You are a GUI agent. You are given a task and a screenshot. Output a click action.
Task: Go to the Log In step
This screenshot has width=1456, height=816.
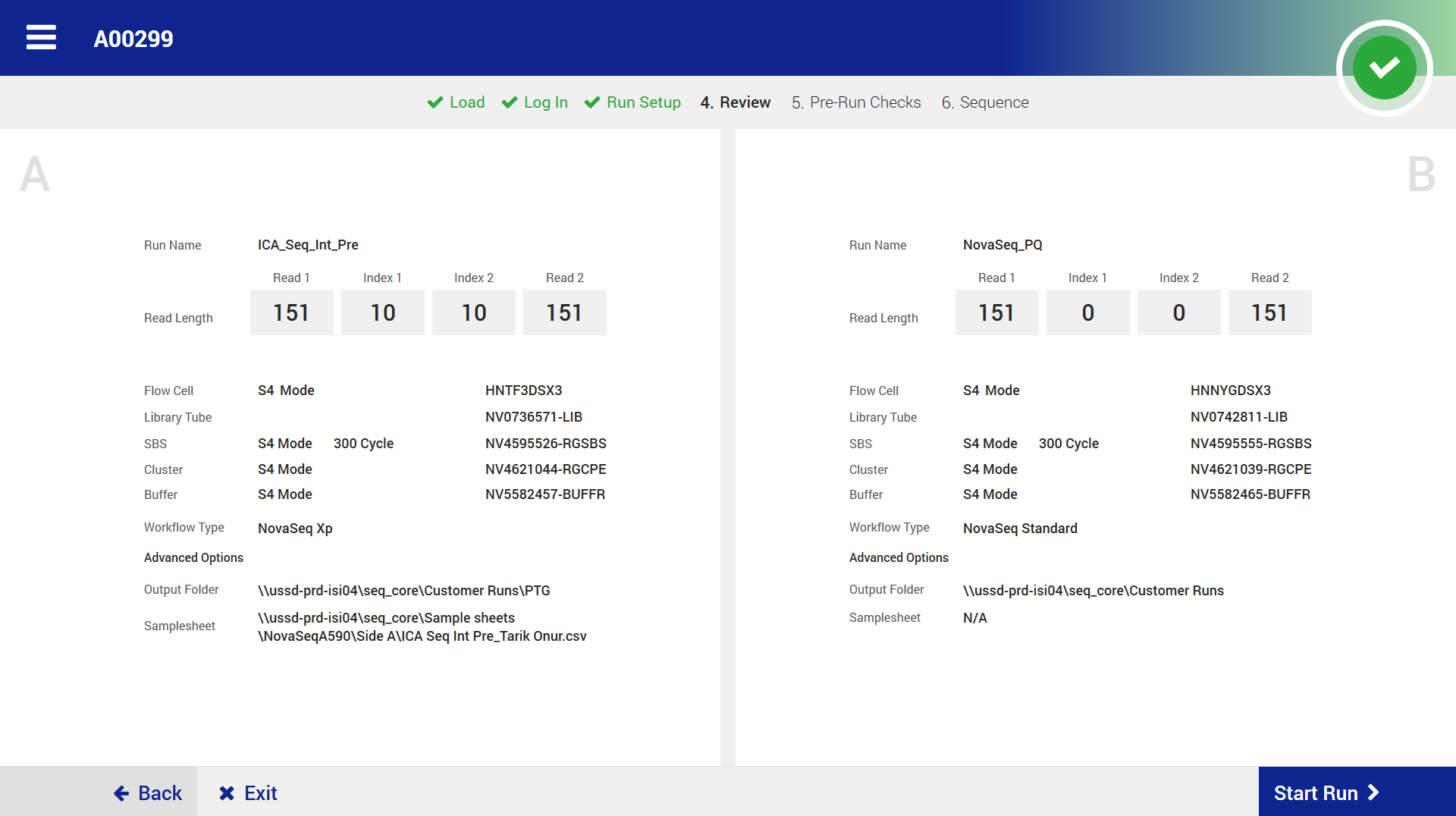tap(535, 102)
